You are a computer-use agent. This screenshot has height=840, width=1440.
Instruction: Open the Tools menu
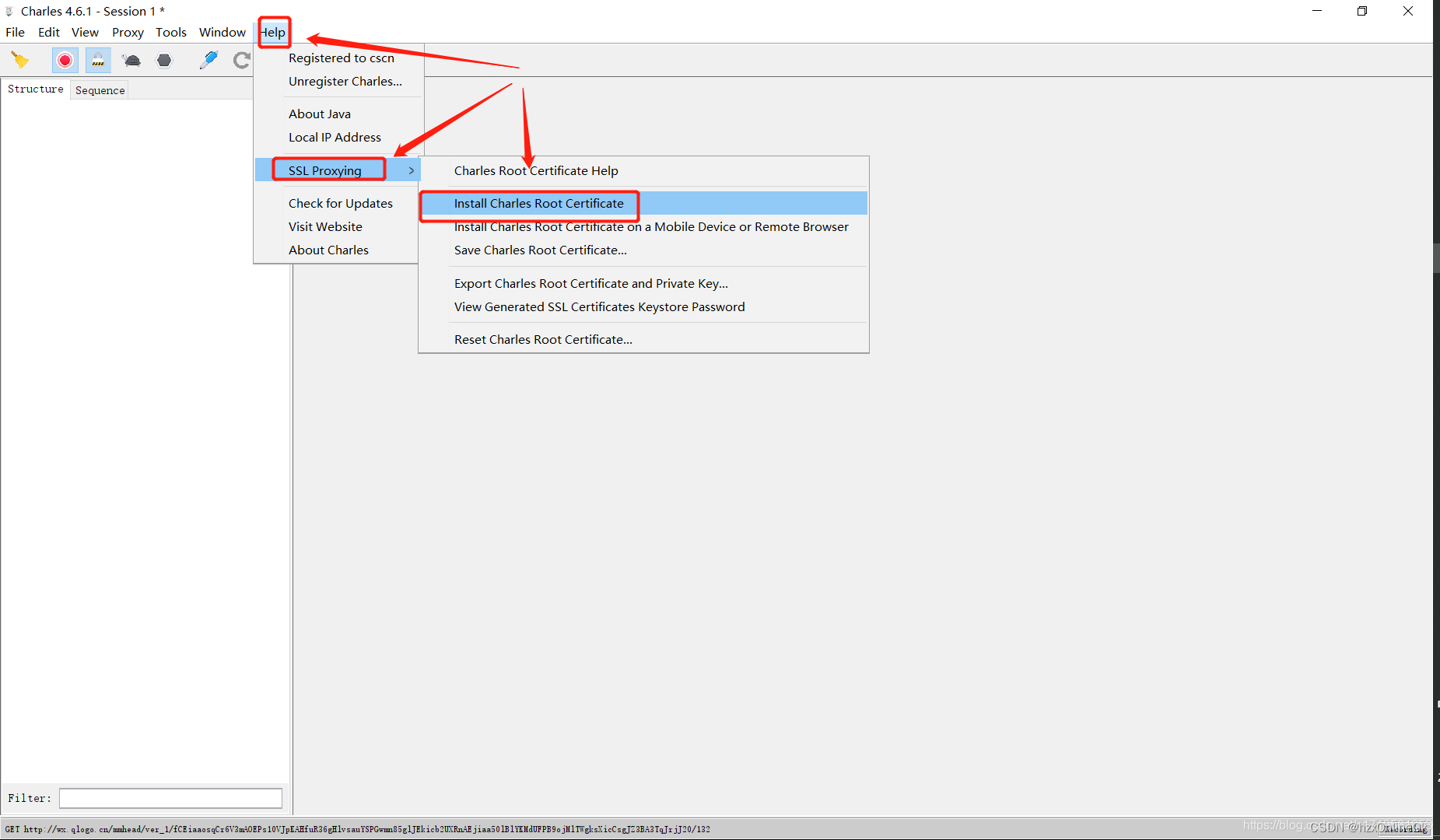(171, 32)
